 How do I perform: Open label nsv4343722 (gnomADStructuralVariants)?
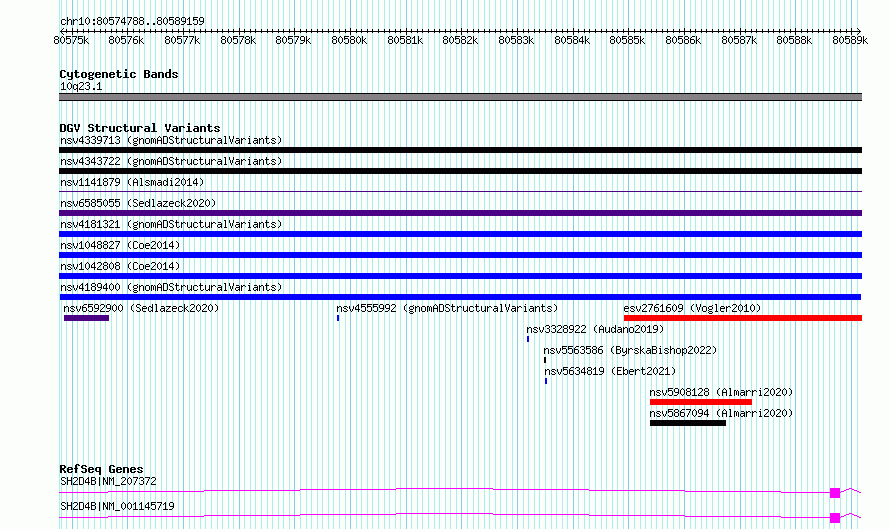(x=171, y=161)
